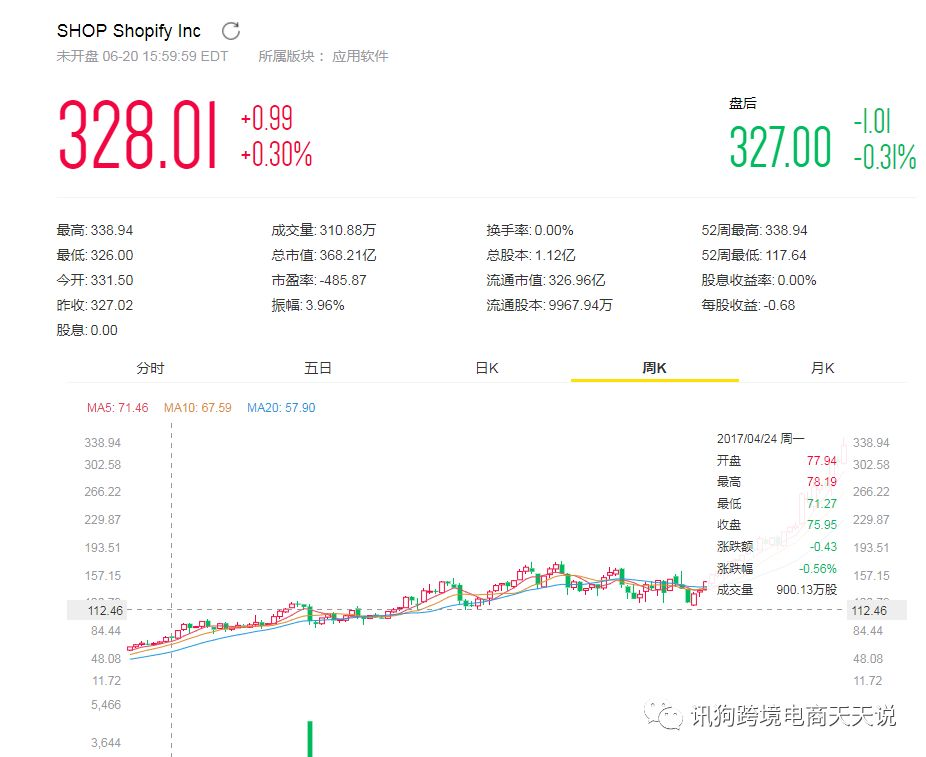Click the after-hours price 327.00
The width and height of the screenshot is (926, 757).
point(781,146)
